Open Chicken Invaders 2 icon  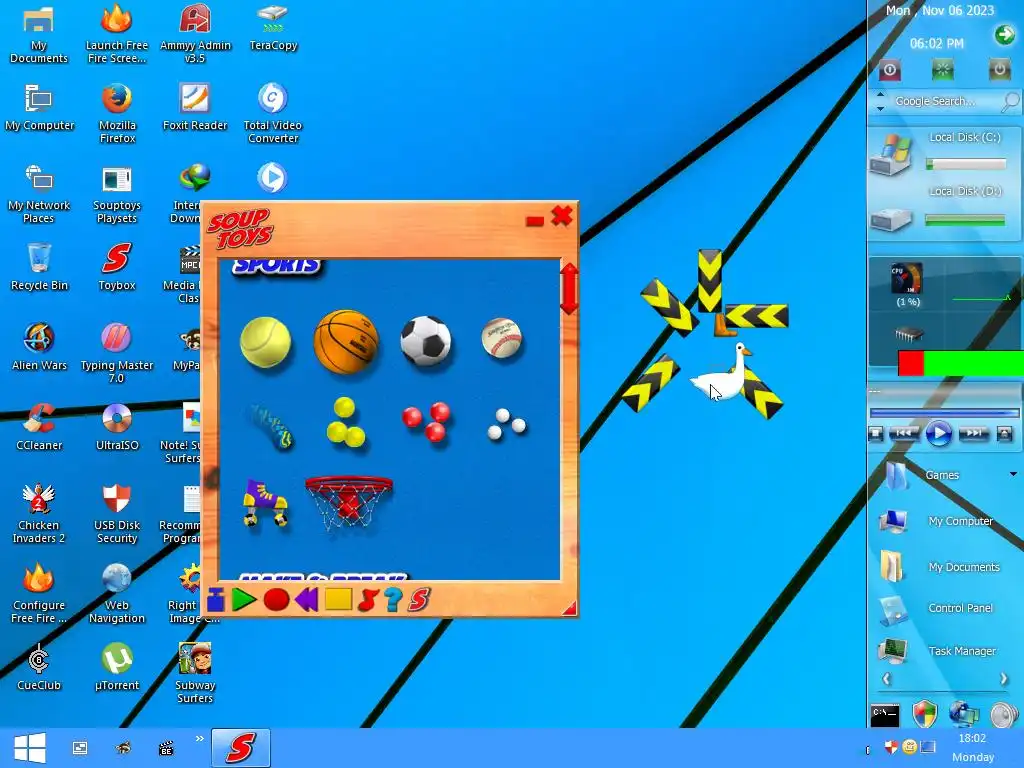tap(39, 514)
